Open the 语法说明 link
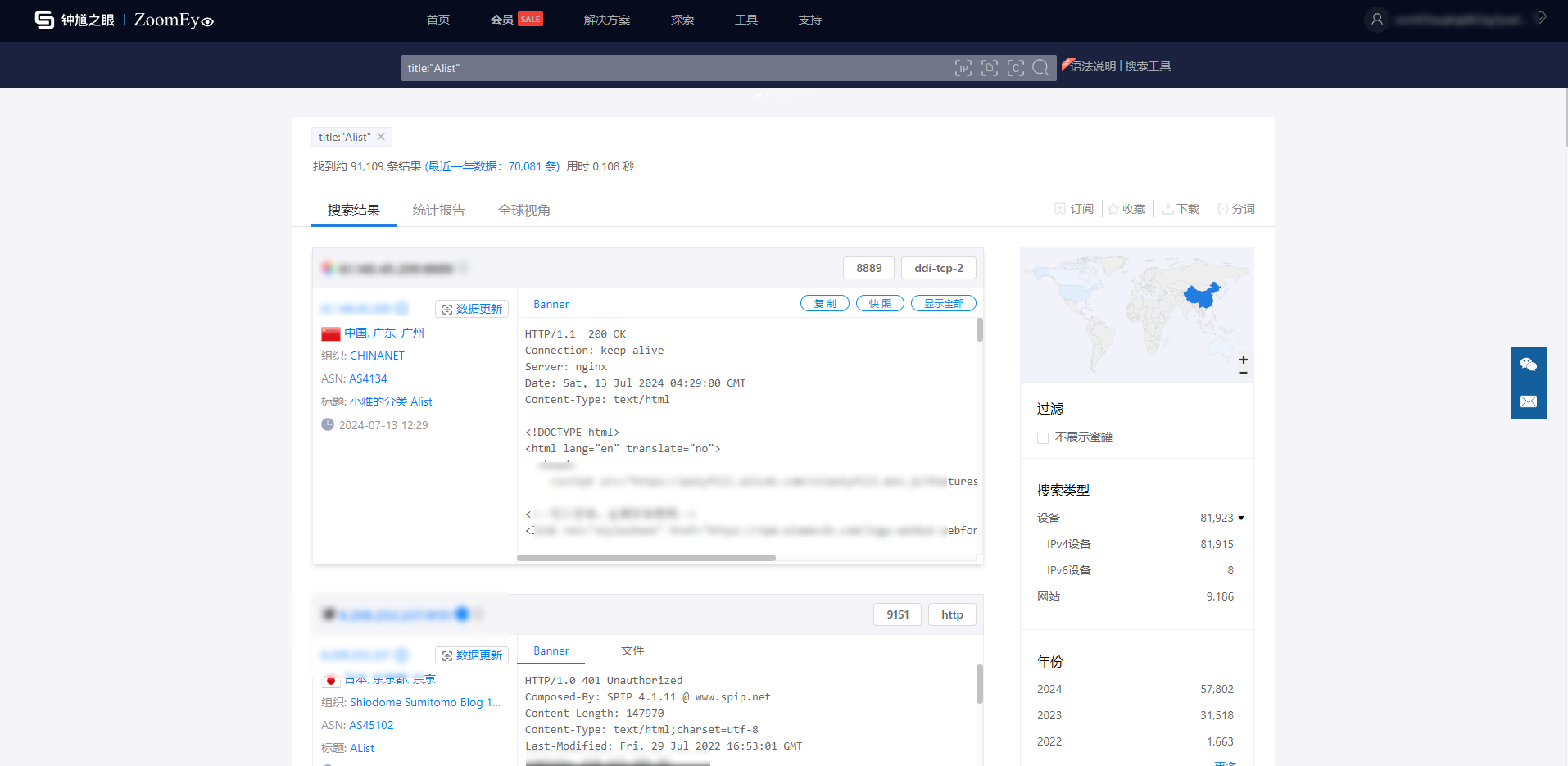 (1094, 66)
